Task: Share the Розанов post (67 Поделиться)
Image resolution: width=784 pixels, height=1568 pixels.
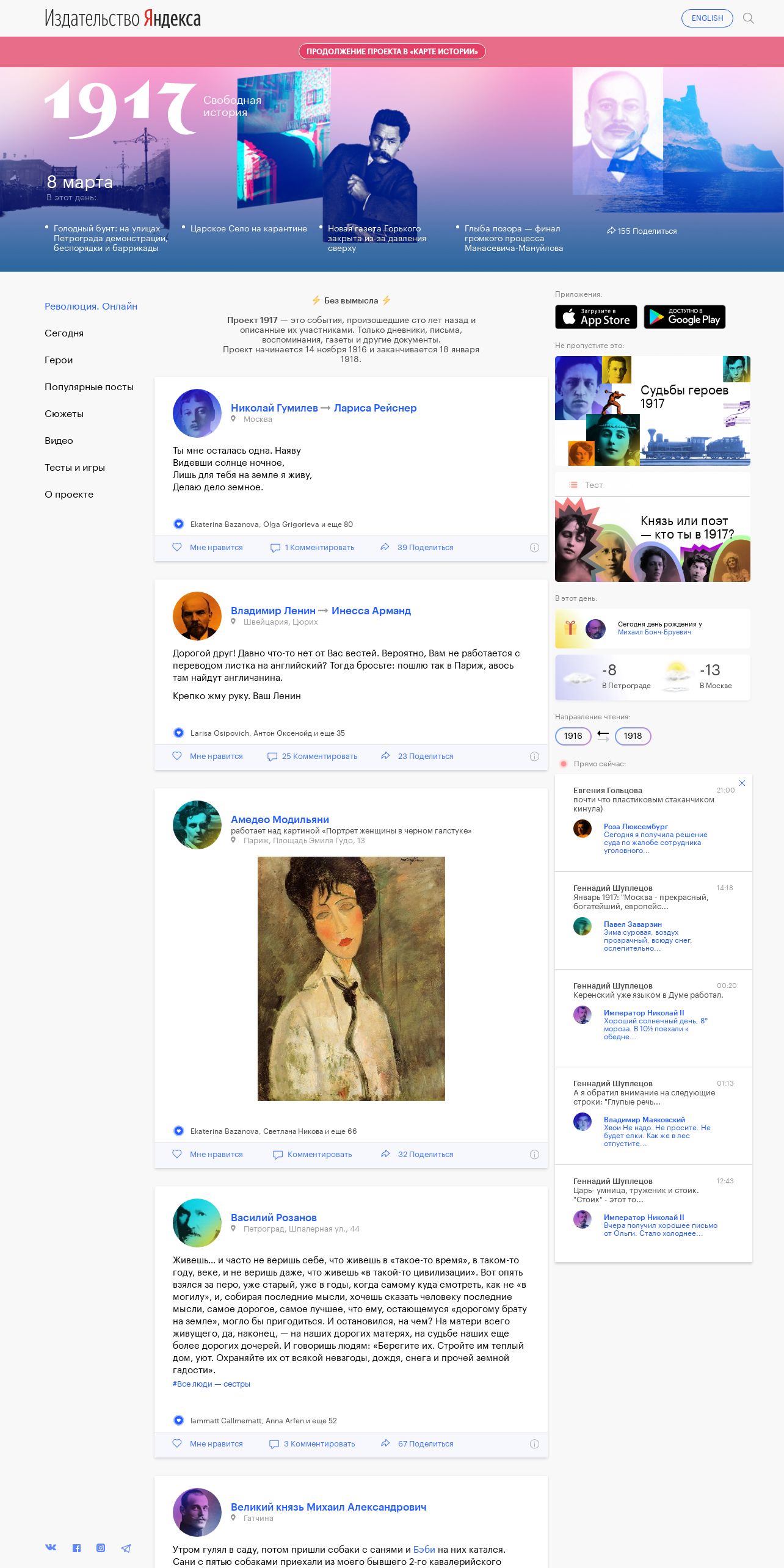Action: coord(417,1444)
